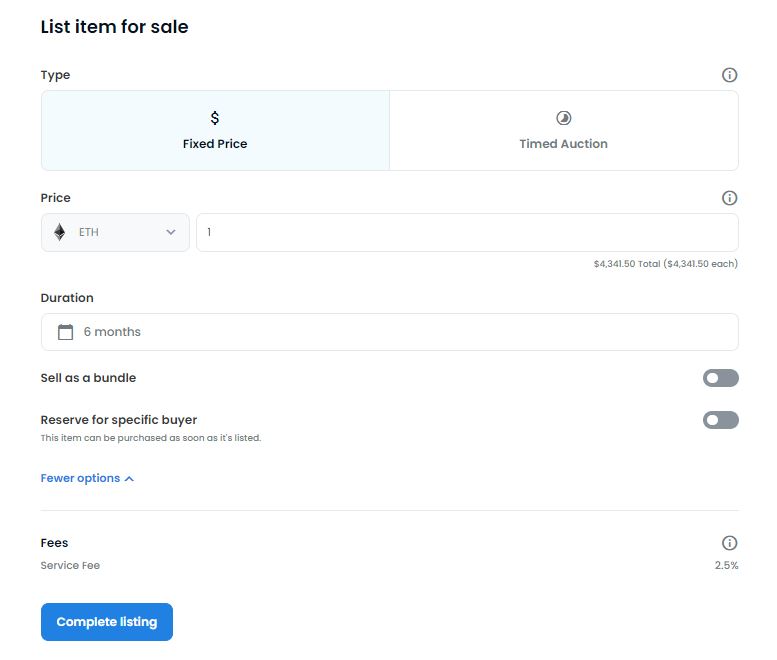This screenshot has width=777, height=660.
Task: Click the Complete listing button
Action: 107,622
